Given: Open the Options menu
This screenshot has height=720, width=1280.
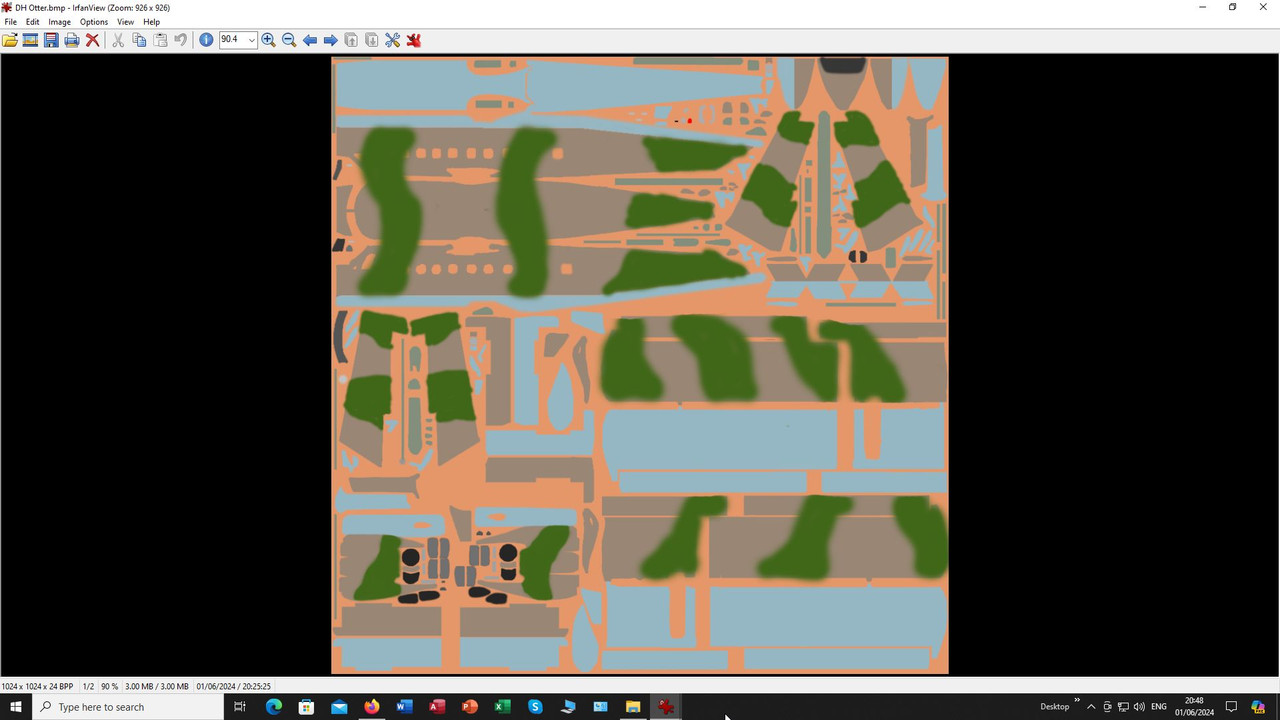Looking at the screenshot, I should (93, 21).
